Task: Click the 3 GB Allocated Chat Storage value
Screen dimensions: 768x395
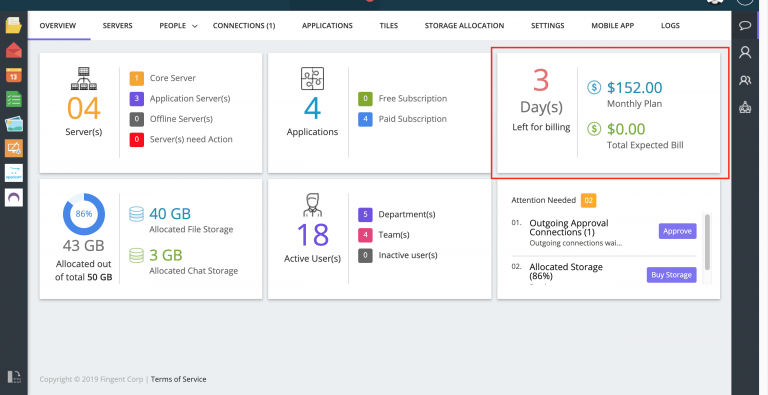Action: click(166, 255)
